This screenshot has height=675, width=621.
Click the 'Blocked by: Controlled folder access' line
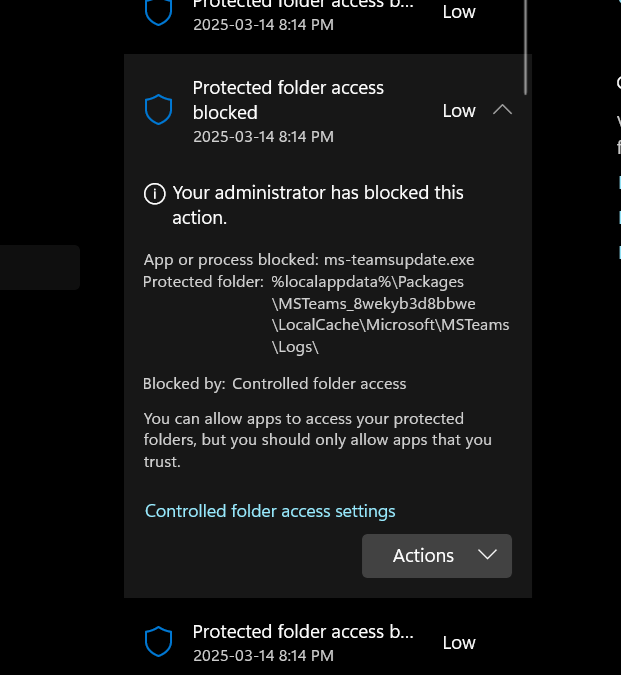[275, 383]
